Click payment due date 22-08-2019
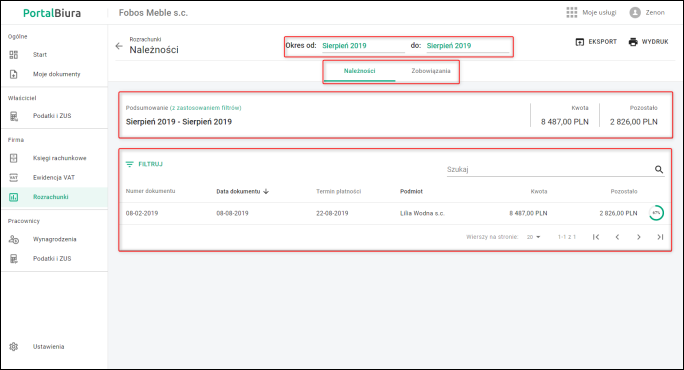The width and height of the screenshot is (684, 370). pos(332,213)
